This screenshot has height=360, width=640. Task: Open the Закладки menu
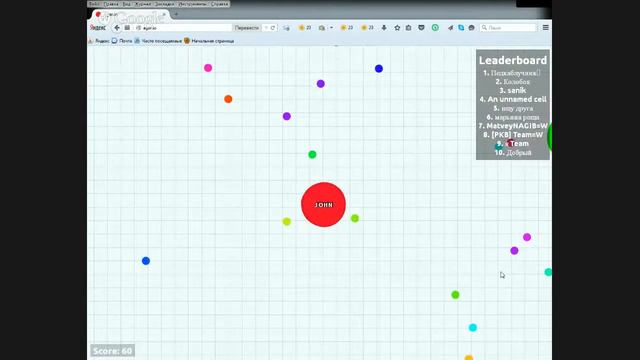(164, 4)
